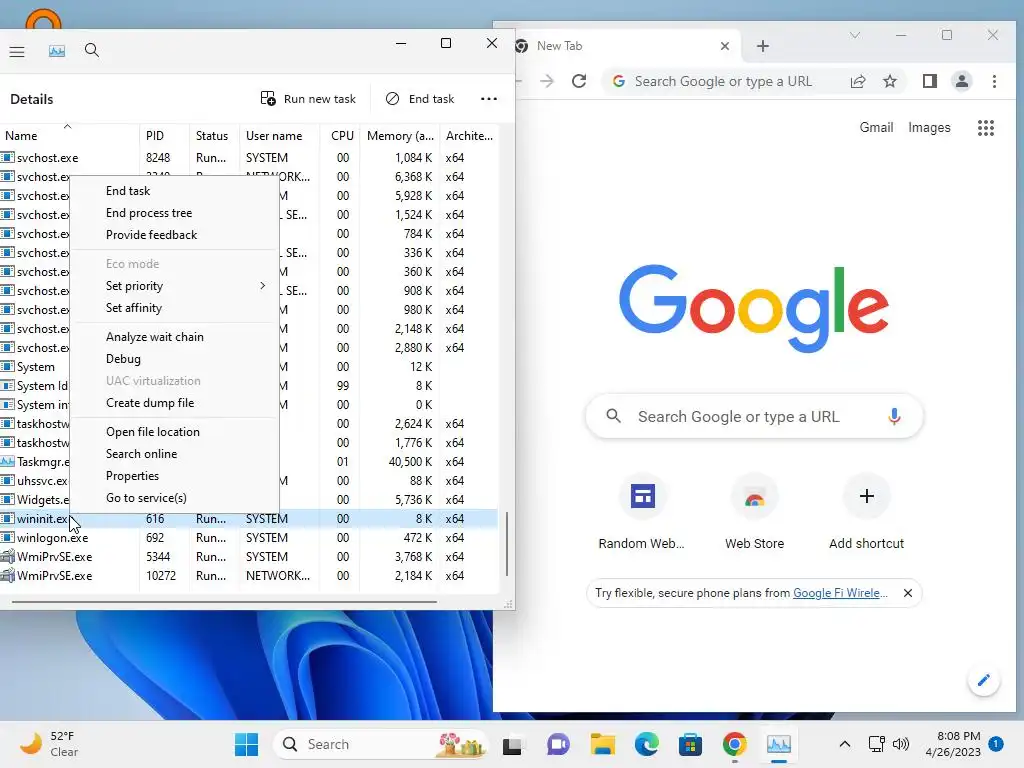Open Chrome profile avatar
The height and width of the screenshot is (768, 1024).
[961, 81]
